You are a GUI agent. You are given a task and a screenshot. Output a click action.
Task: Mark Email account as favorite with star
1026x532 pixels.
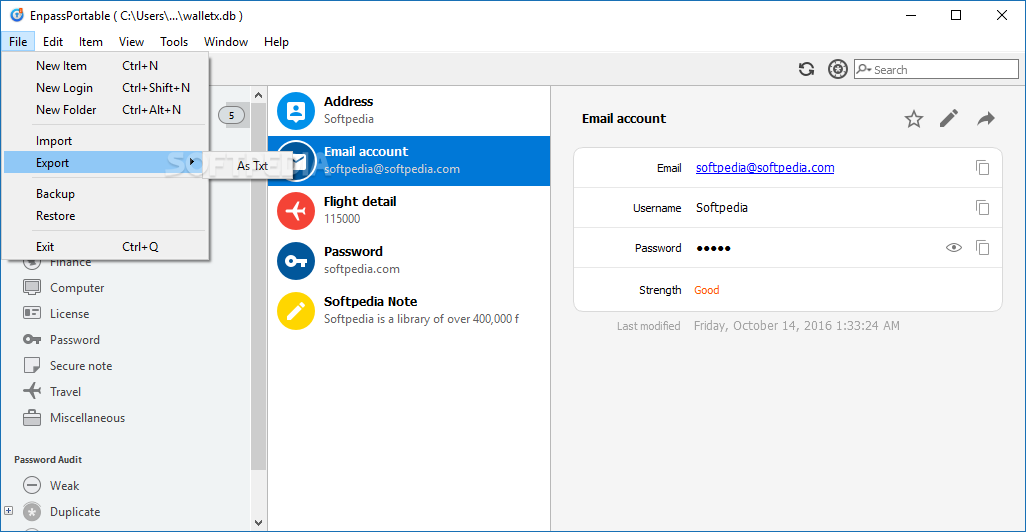pos(913,119)
